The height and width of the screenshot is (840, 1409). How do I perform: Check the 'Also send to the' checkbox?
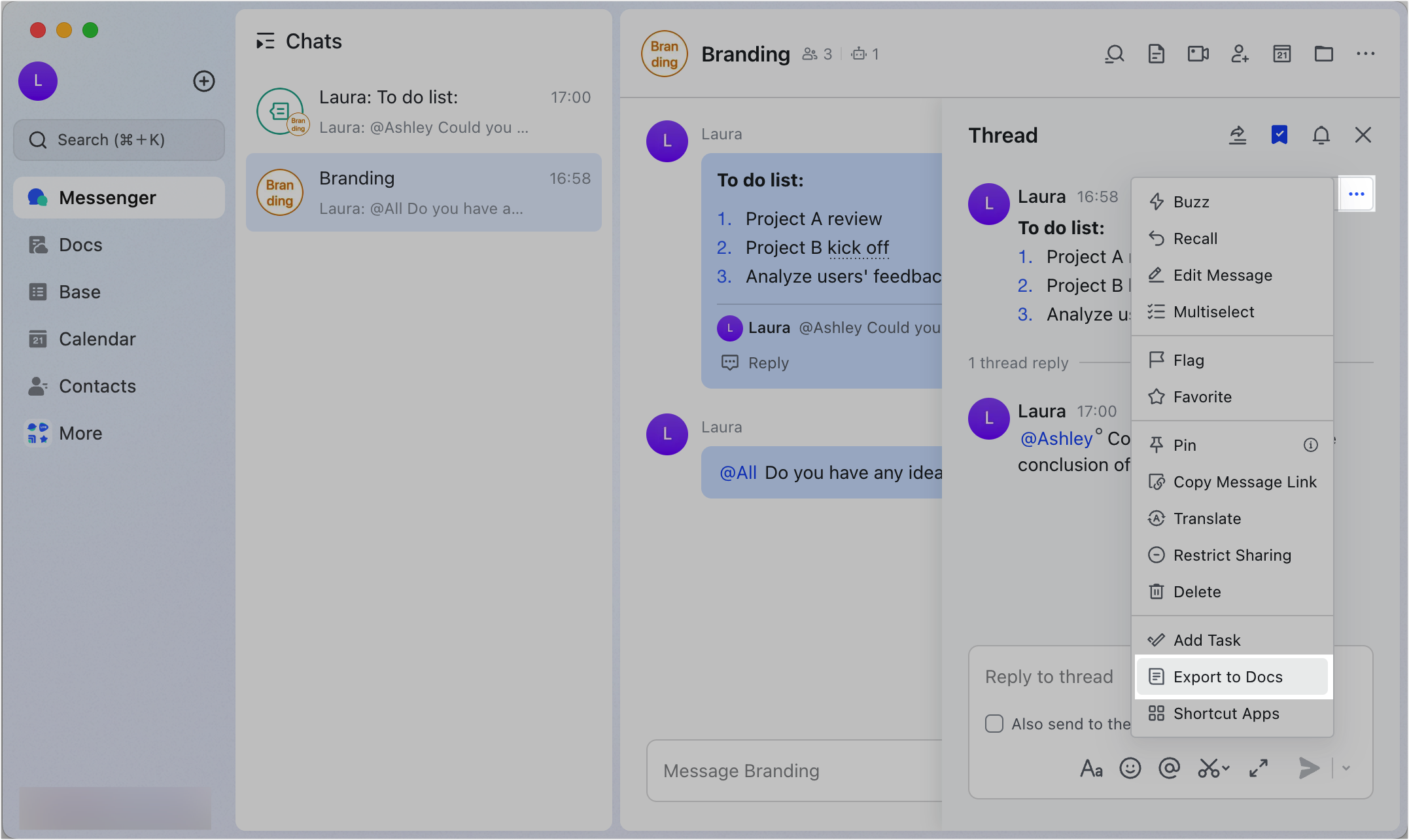click(x=994, y=724)
